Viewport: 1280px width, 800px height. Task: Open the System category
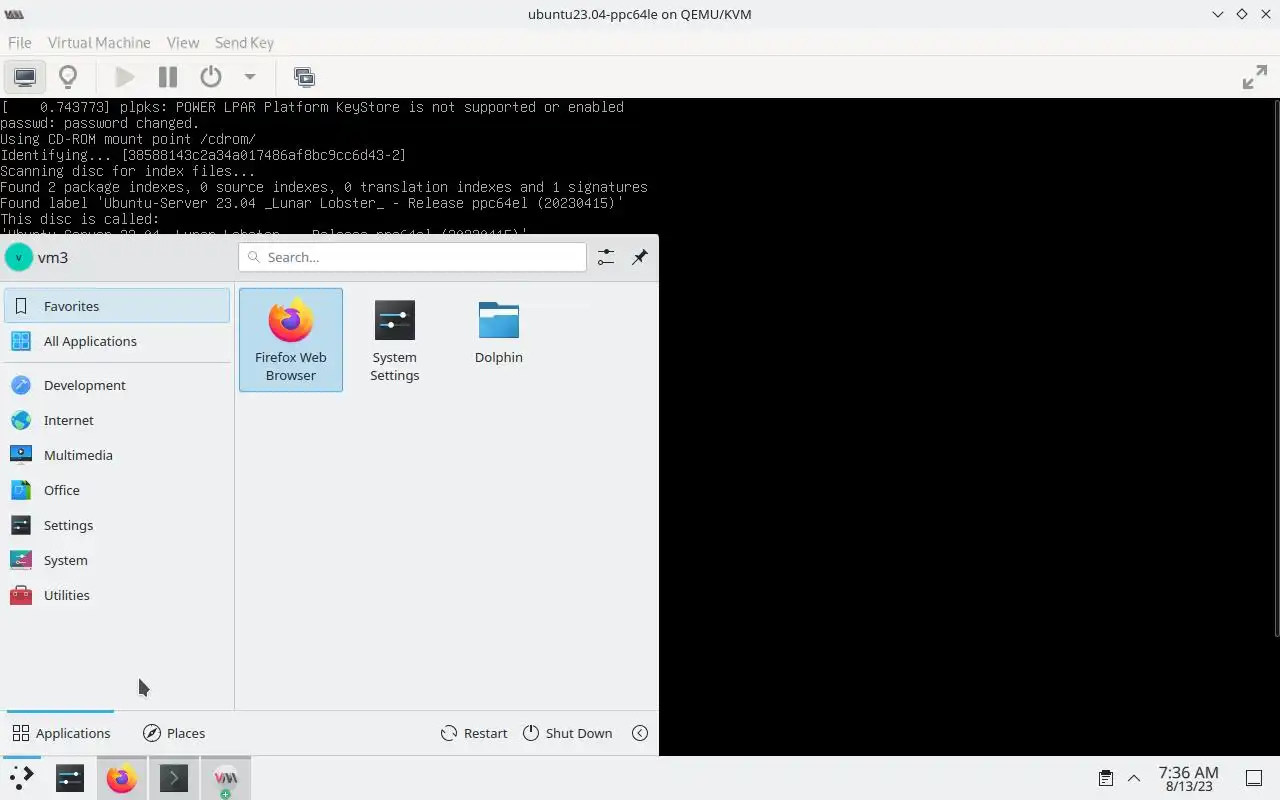click(117, 560)
